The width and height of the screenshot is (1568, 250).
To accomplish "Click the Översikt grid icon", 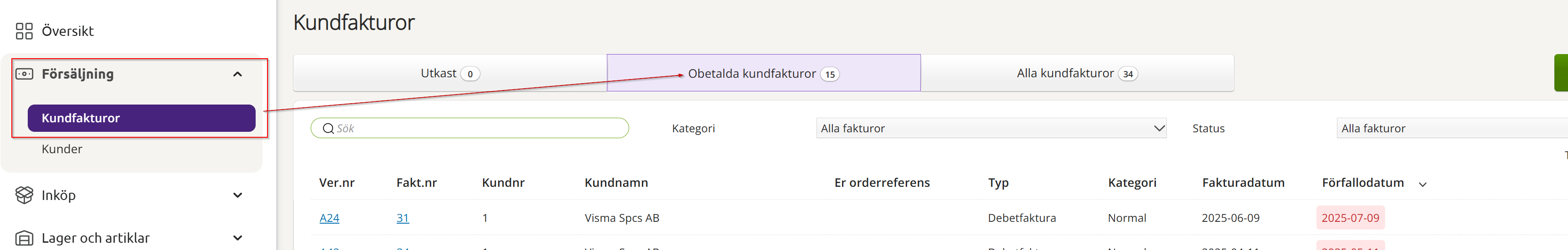I will [24, 31].
